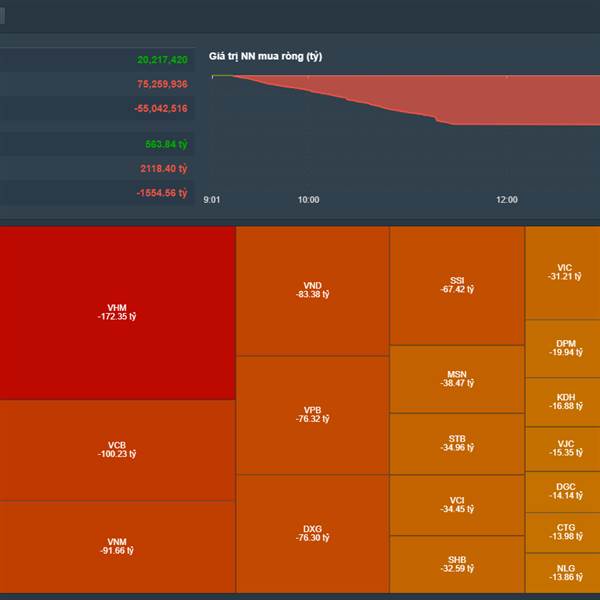This screenshot has height=600, width=600.
Task: Click the SHB -32.59 tỷ tile
Action: (457, 564)
